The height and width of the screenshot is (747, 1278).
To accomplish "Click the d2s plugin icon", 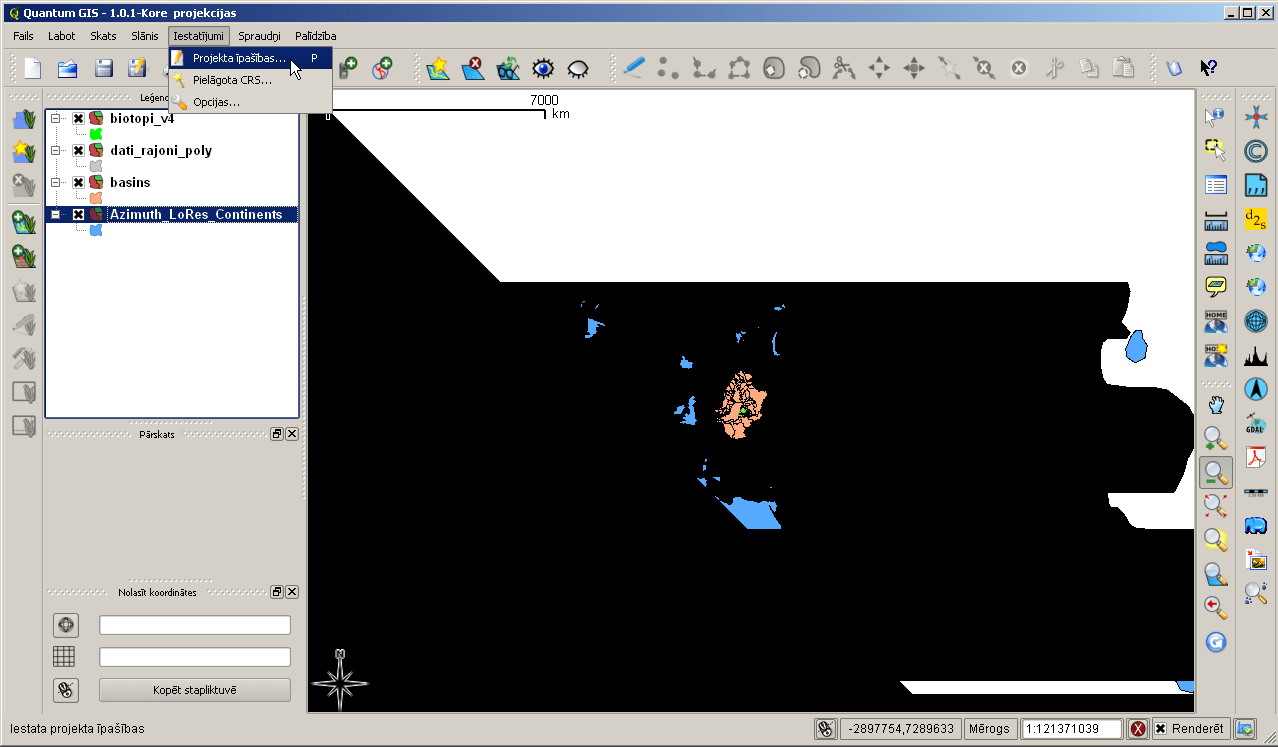I will [x=1256, y=219].
